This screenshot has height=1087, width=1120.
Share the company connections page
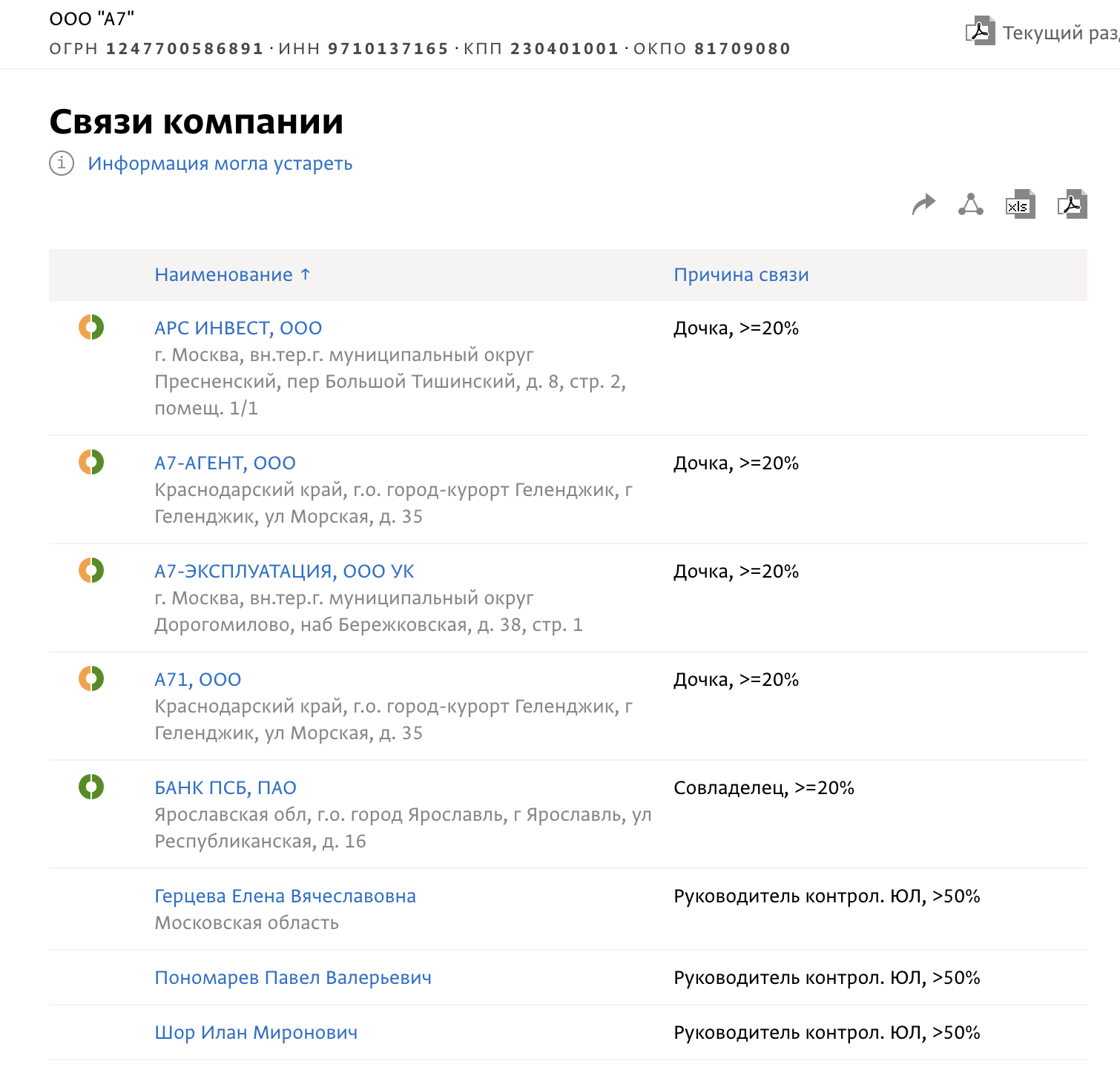(x=923, y=205)
